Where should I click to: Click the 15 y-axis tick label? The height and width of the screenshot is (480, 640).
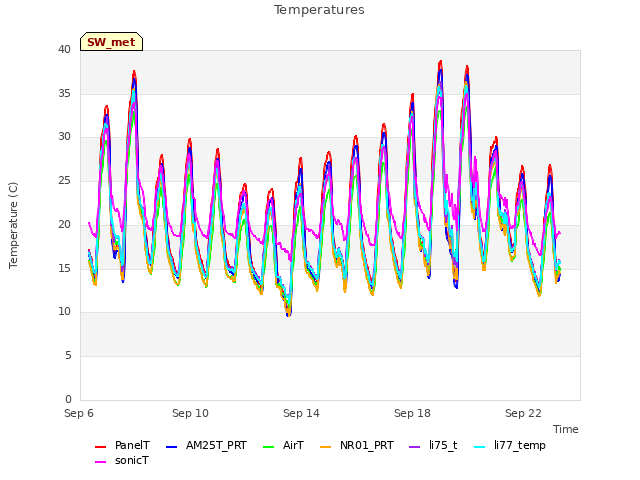pyautogui.click(x=64, y=268)
